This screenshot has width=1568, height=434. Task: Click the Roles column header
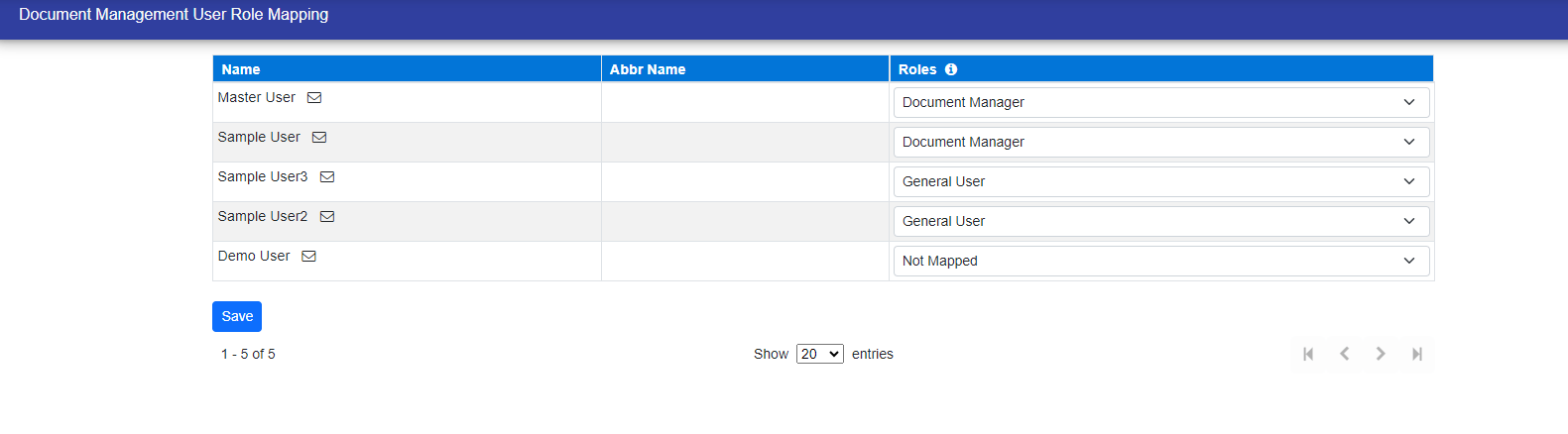917,69
